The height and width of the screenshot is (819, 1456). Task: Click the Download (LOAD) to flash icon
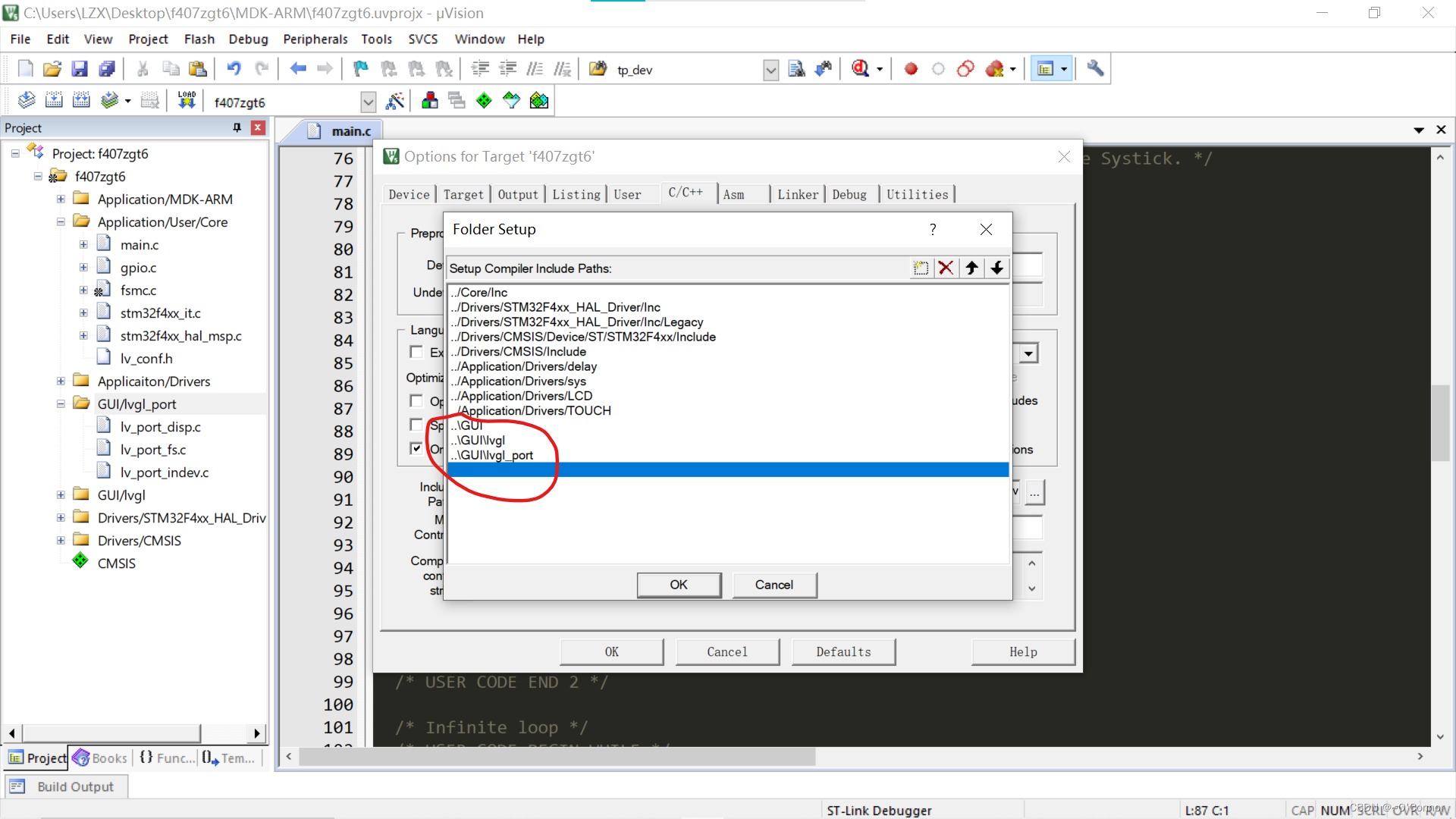(187, 100)
